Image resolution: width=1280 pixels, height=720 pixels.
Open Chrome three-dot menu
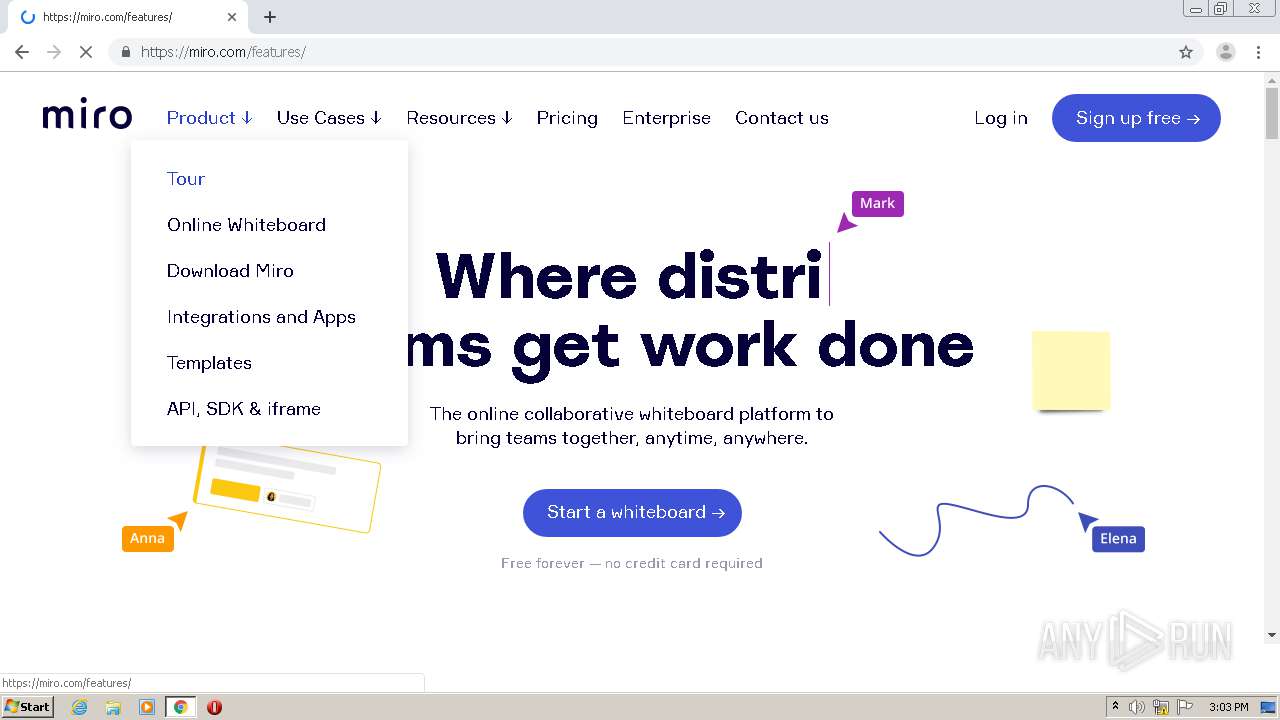(x=1258, y=52)
